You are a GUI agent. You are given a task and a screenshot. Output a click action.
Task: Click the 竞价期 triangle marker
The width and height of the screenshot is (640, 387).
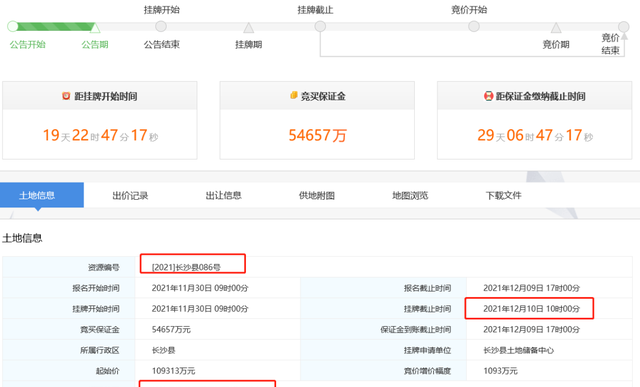pos(556,28)
